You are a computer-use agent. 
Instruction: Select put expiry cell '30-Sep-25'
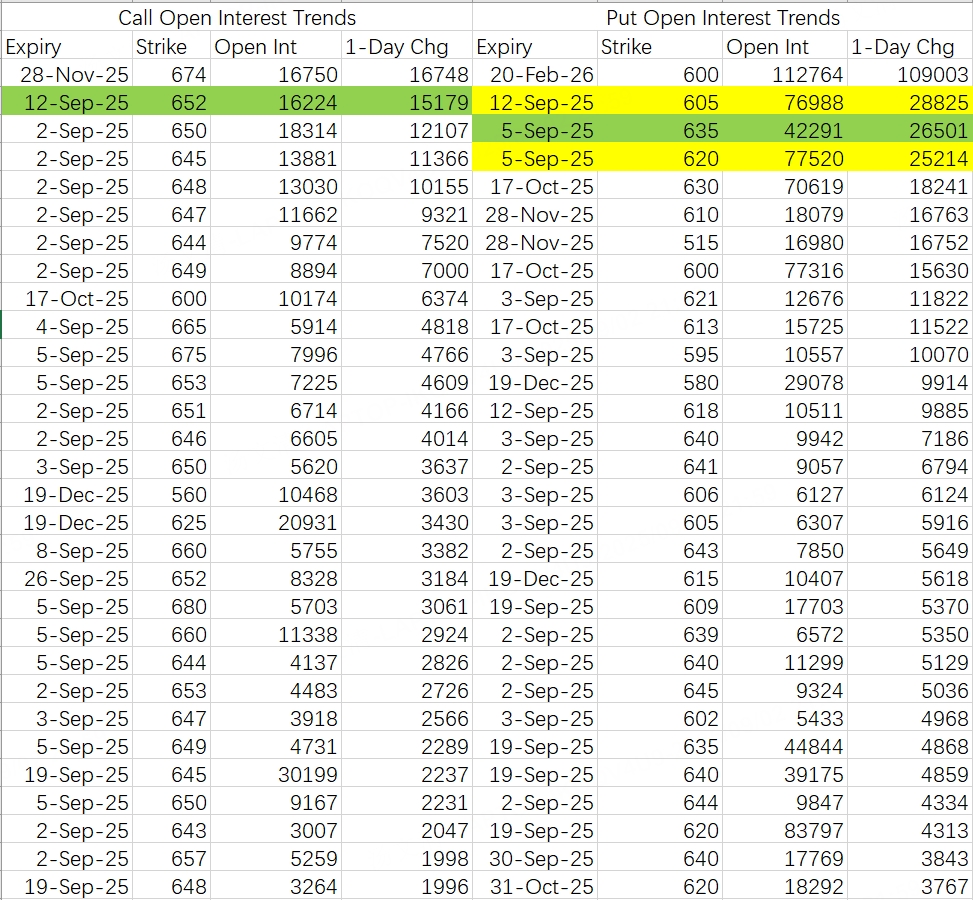click(x=535, y=858)
